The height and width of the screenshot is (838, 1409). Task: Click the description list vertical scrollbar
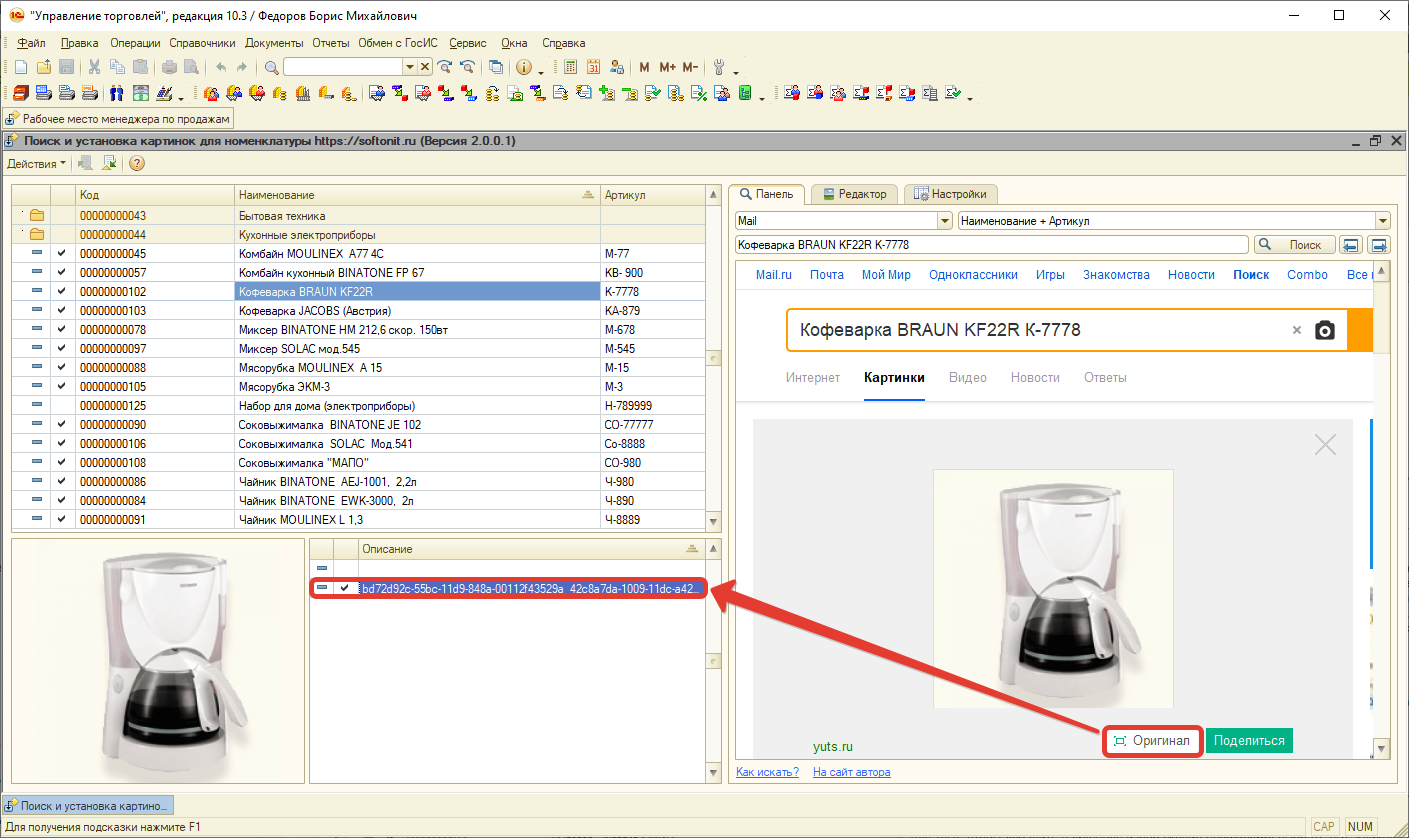(713, 661)
